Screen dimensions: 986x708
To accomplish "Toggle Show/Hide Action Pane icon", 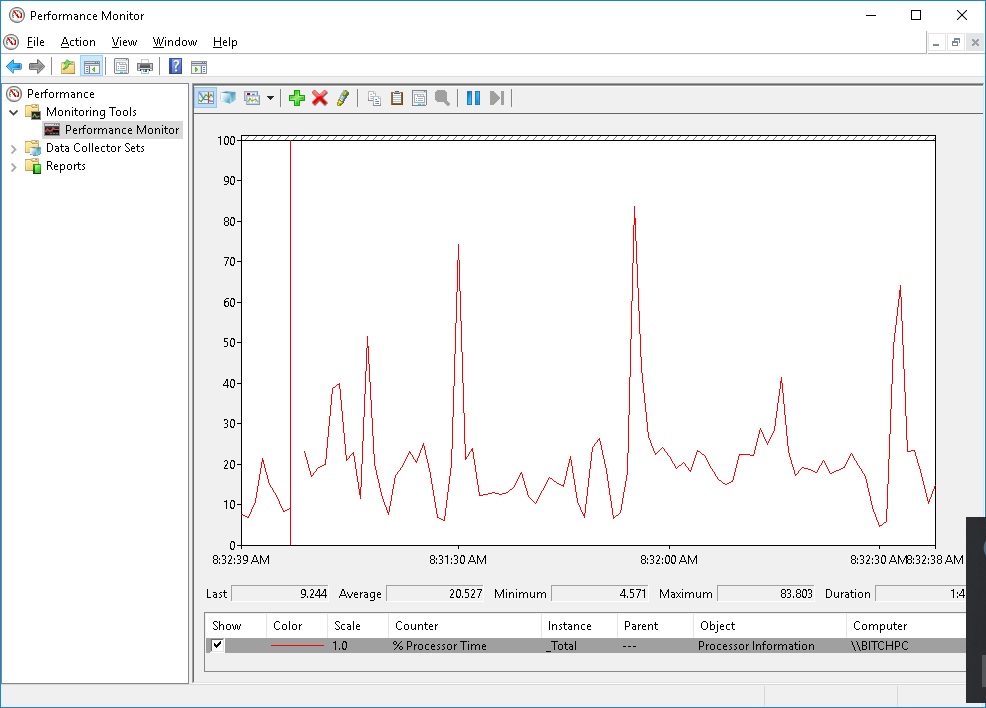I will pyautogui.click(x=199, y=66).
